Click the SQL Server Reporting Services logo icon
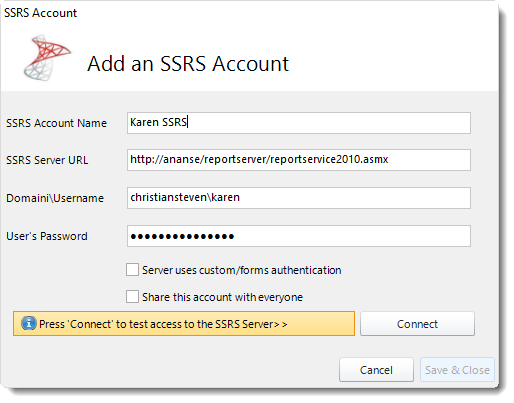 pyautogui.click(x=47, y=58)
